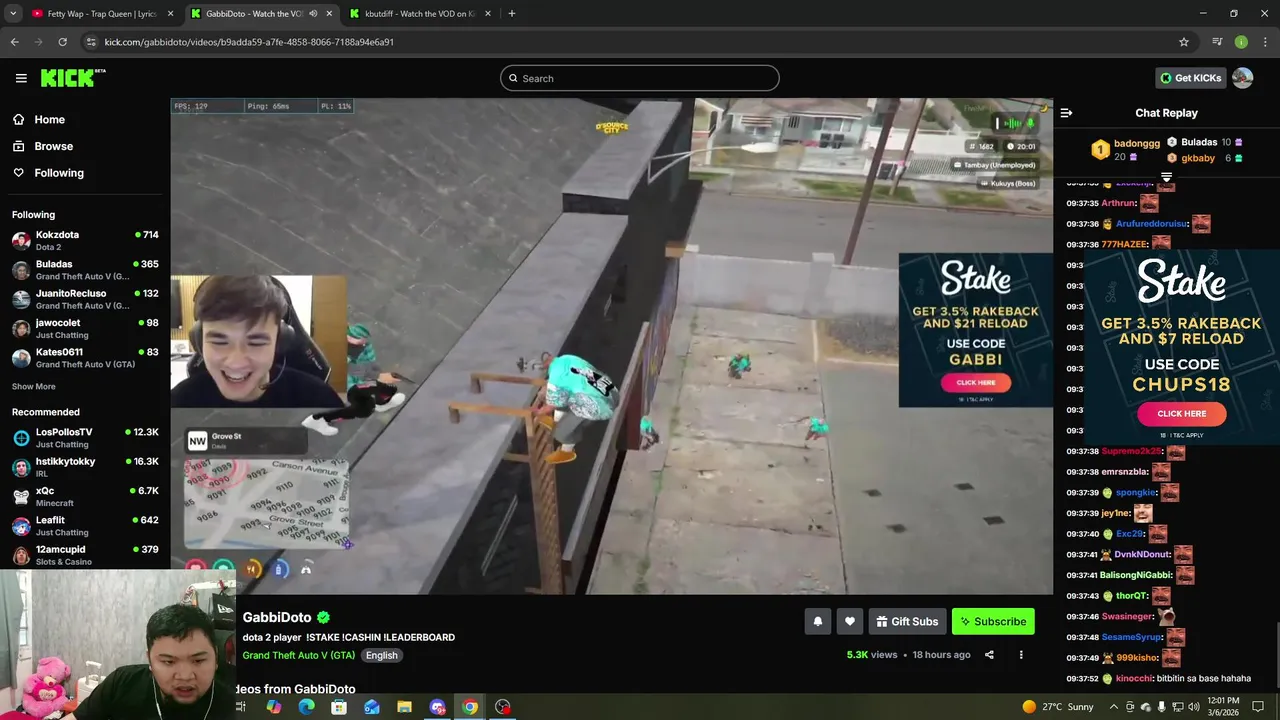The height and width of the screenshot is (720, 1280).
Task: Switch to kbutdiff VOD browser tab
Action: click(420, 13)
